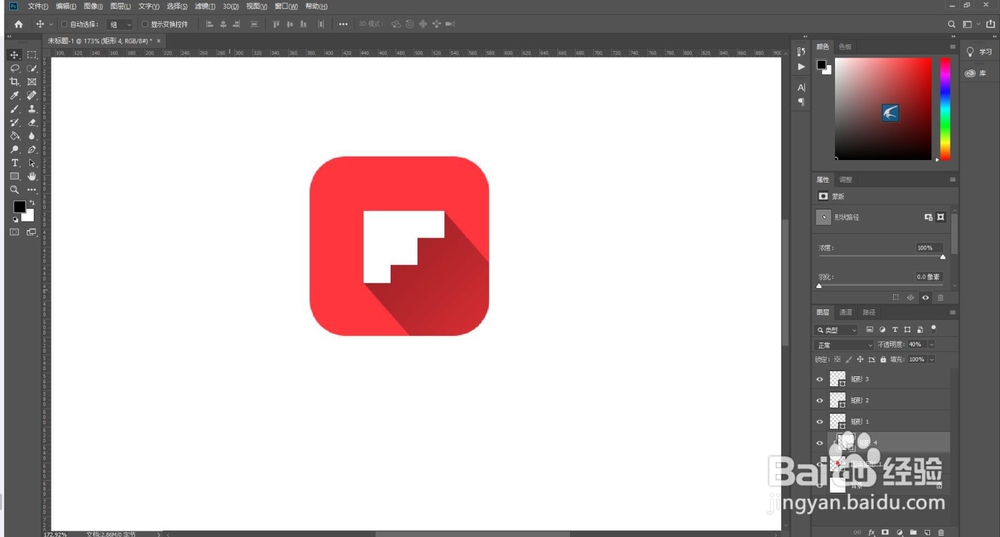Image resolution: width=1000 pixels, height=537 pixels.
Task: Swap foreground and background colors
Action: click(x=32, y=203)
